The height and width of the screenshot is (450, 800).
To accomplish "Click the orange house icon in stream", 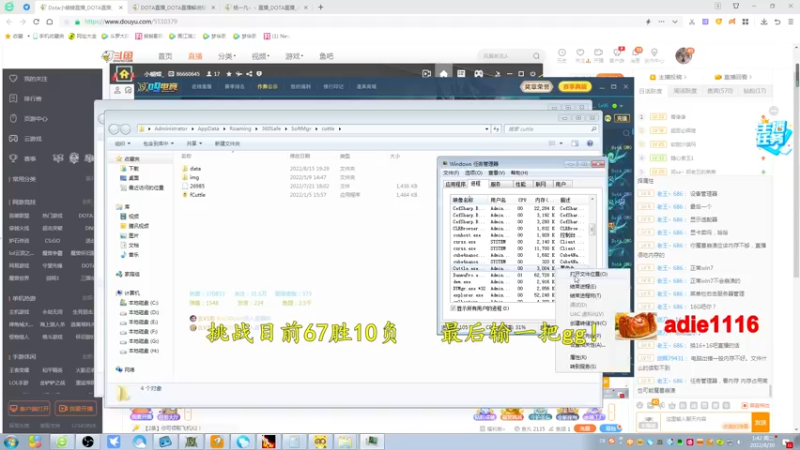I will click(x=124, y=74).
